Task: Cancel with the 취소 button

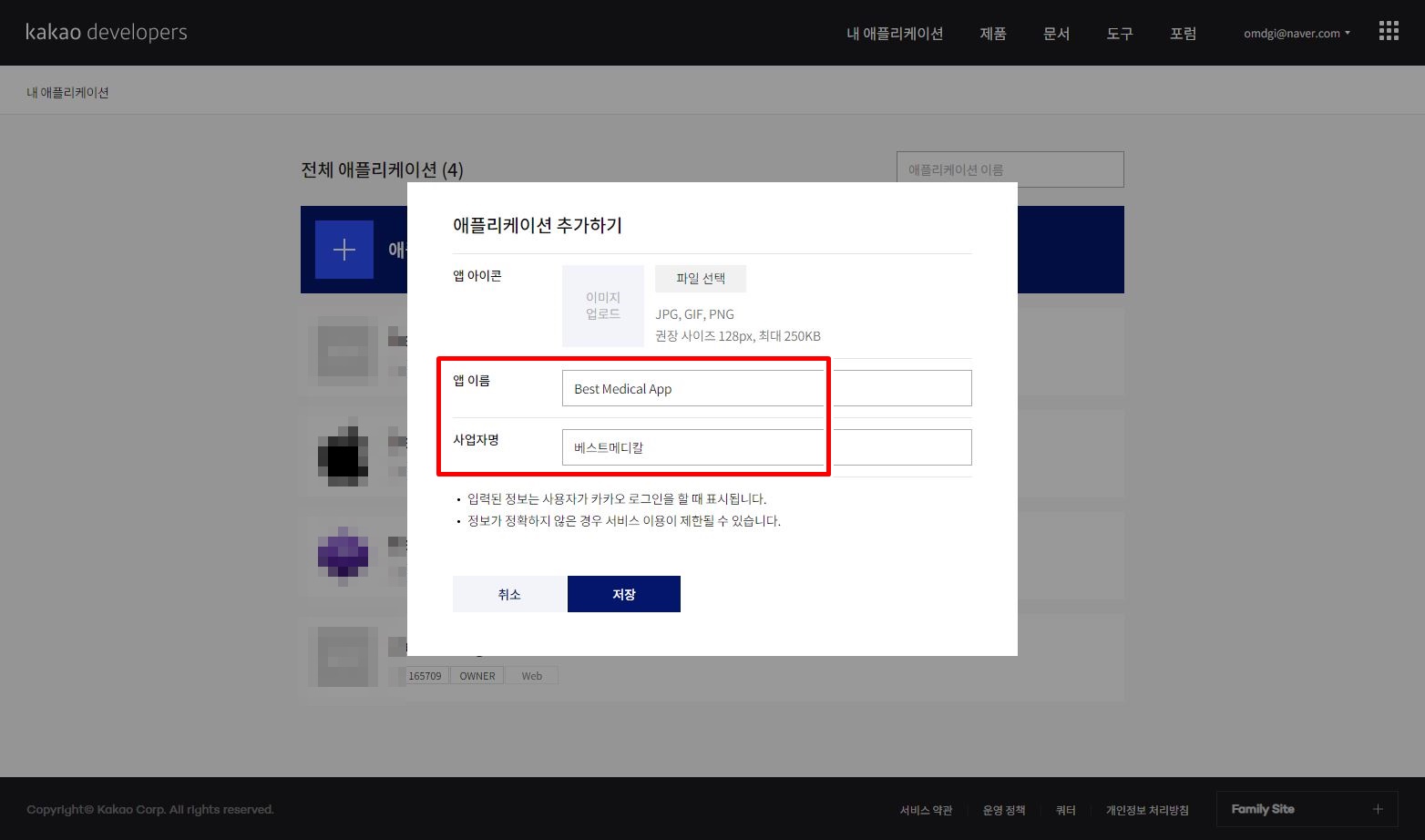Action: [x=509, y=594]
